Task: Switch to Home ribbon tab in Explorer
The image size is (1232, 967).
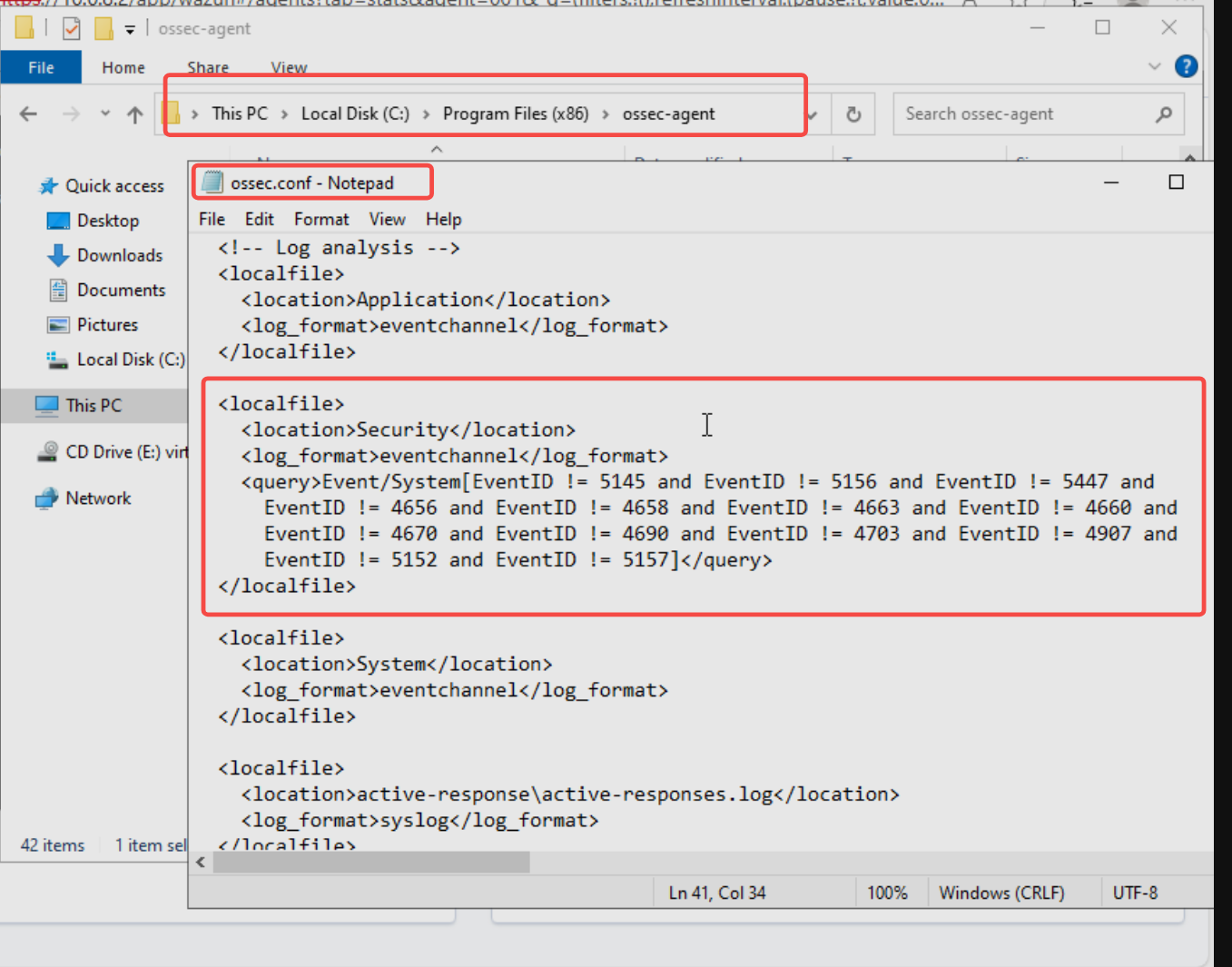Action: point(123,67)
